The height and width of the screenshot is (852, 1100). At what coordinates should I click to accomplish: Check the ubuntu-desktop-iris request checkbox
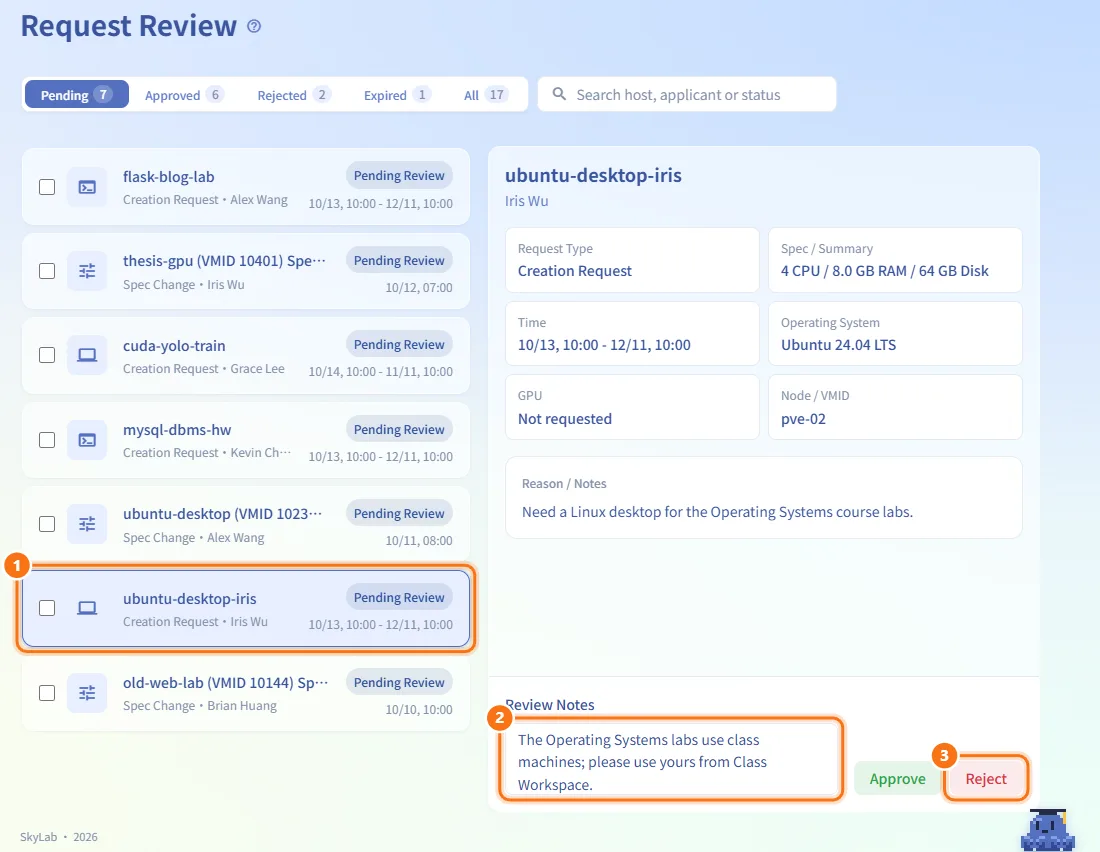point(47,608)
